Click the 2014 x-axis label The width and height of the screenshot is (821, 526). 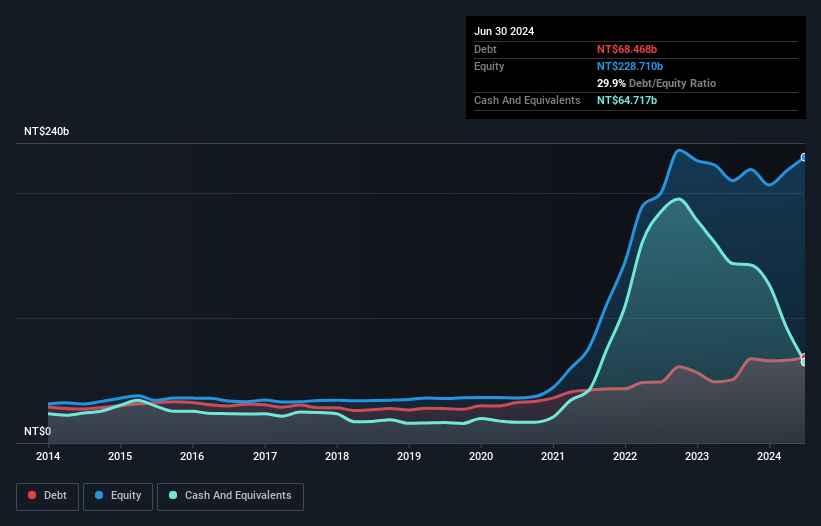[x=48, y=456]
